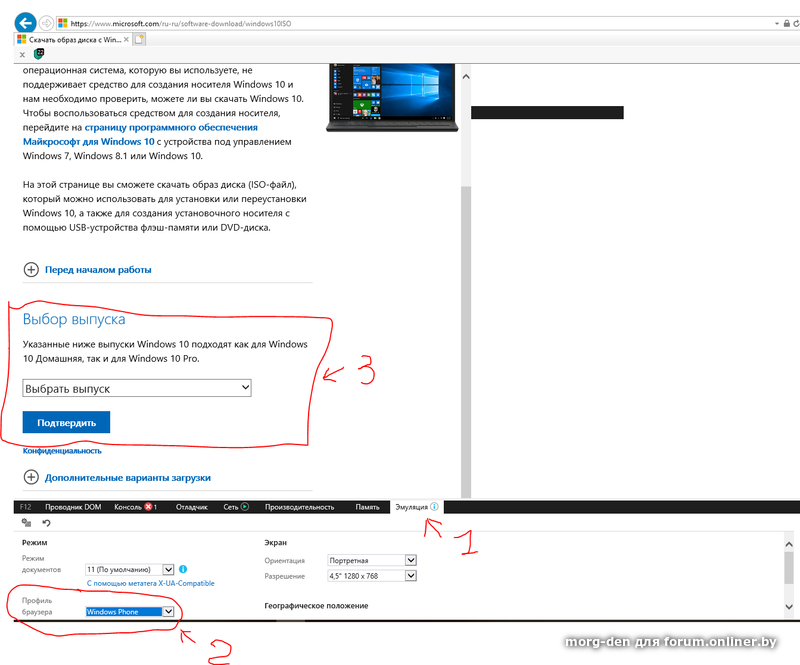
Task: Open the 'Windows Phone' browser profile dropdown
Action: [x=130, y=611]
